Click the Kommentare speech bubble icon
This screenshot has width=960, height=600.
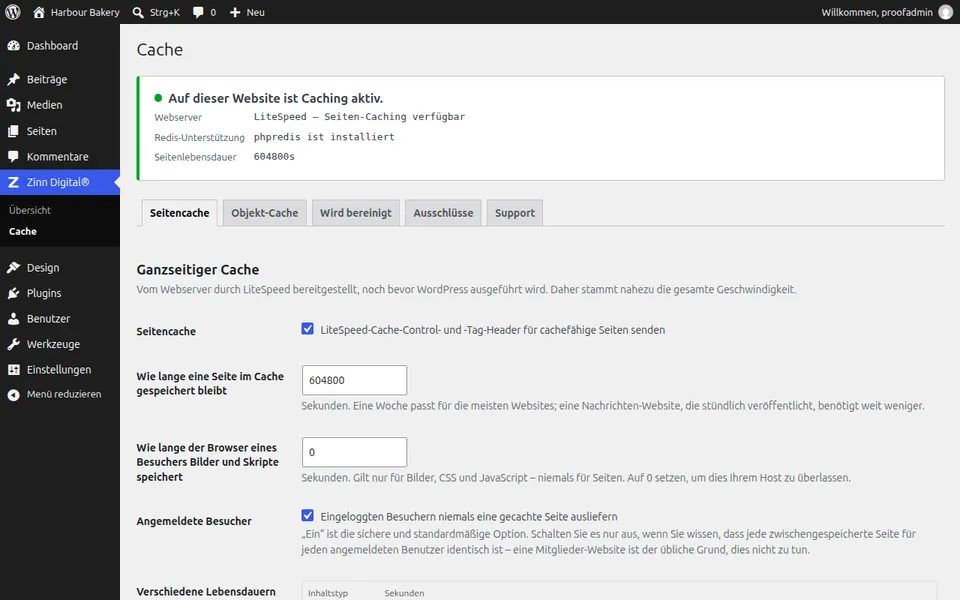tap(13, 157)
